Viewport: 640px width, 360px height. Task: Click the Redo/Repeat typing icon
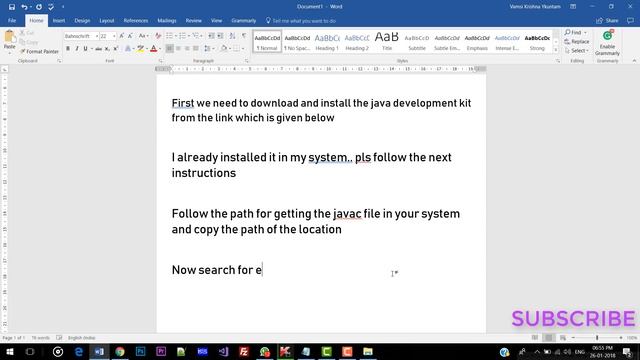39,7
